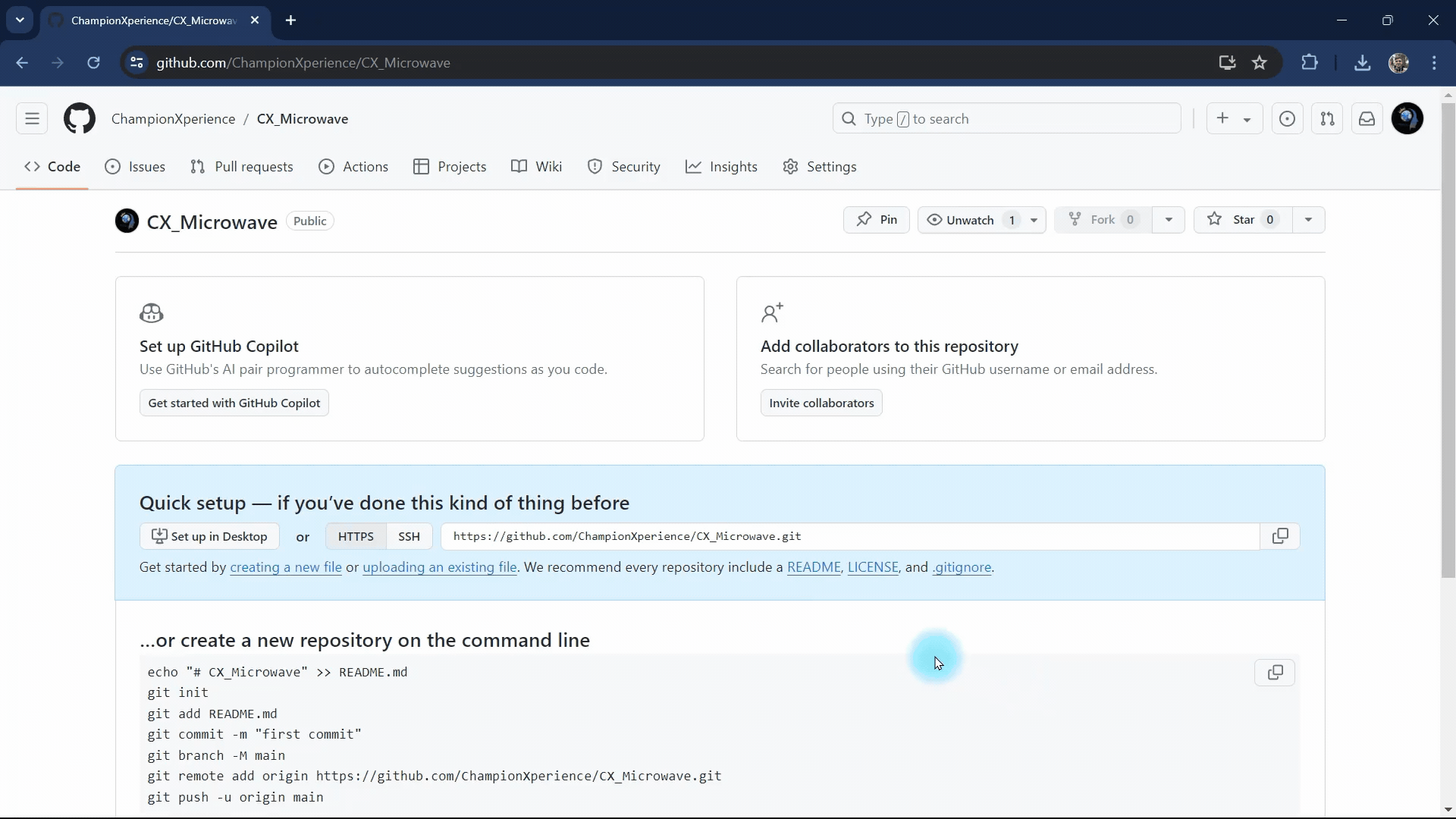
Task: Switch to the Code tab
Action: (52, 167)
